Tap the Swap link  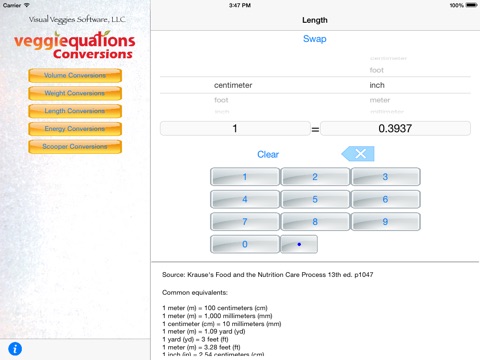pos(315,39)
